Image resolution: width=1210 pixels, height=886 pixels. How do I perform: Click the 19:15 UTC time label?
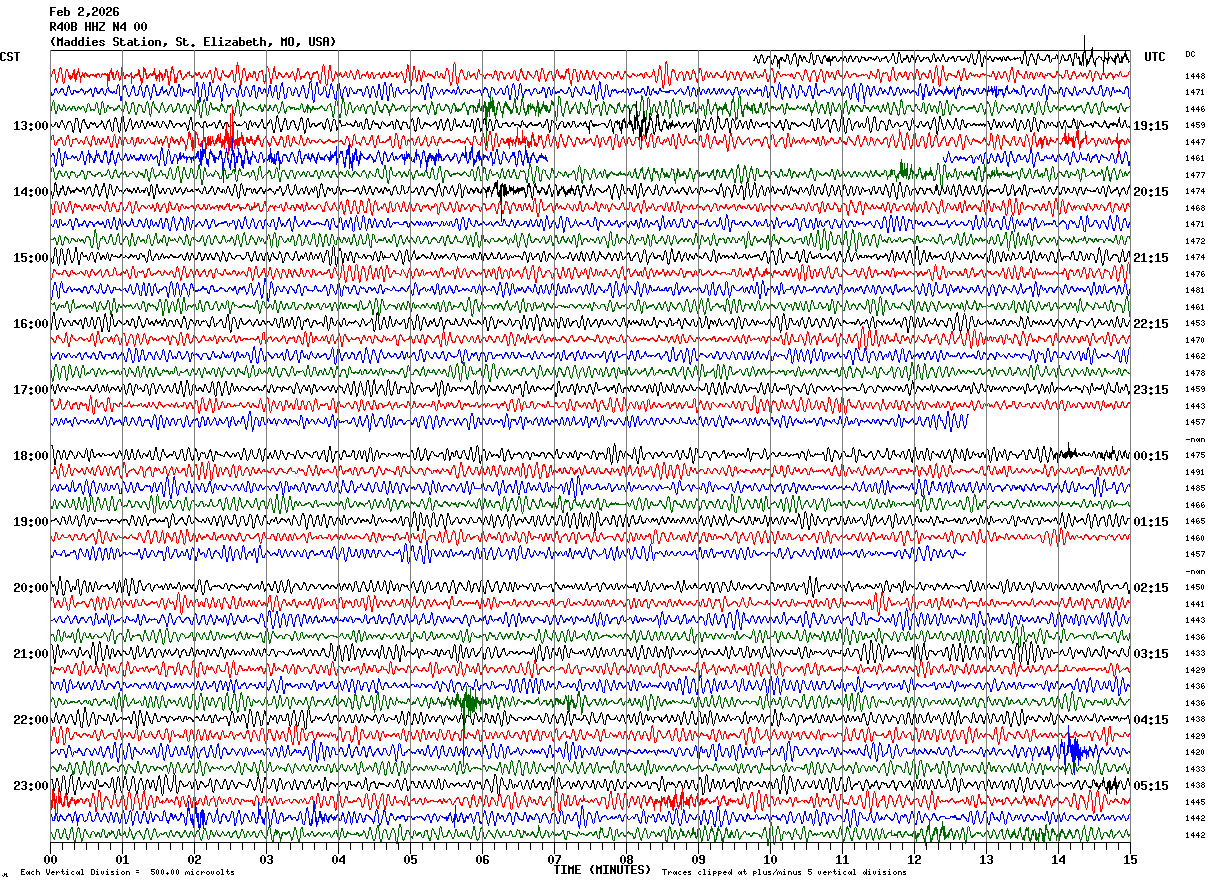[x=1151, y=126]
